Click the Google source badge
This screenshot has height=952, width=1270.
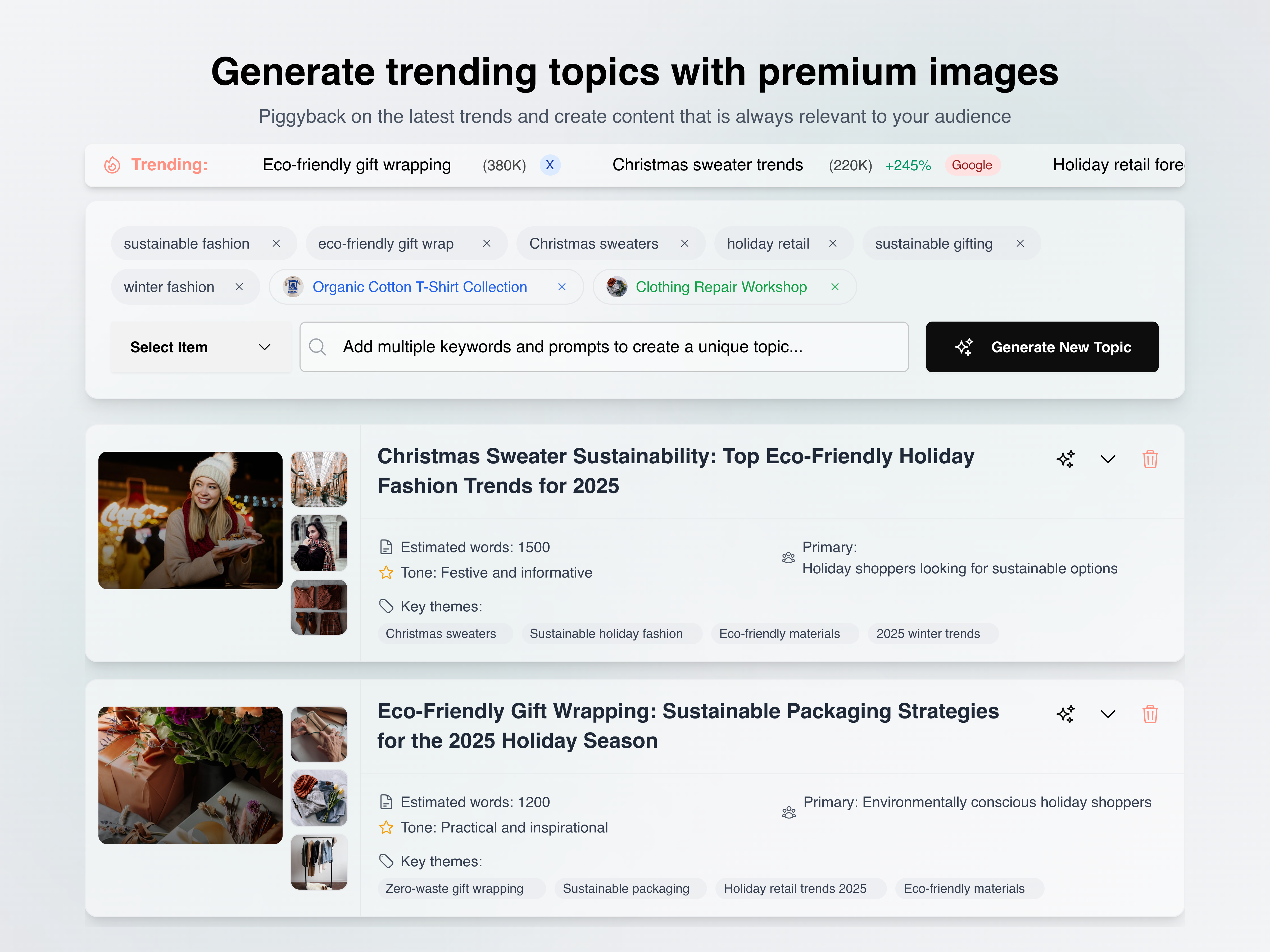(x=972, y=165)
